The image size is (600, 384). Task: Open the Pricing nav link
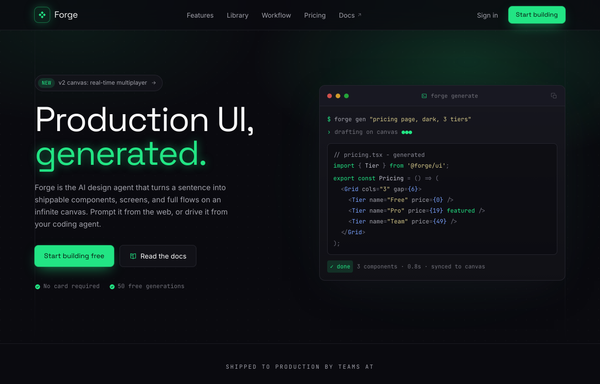[315, 15]
